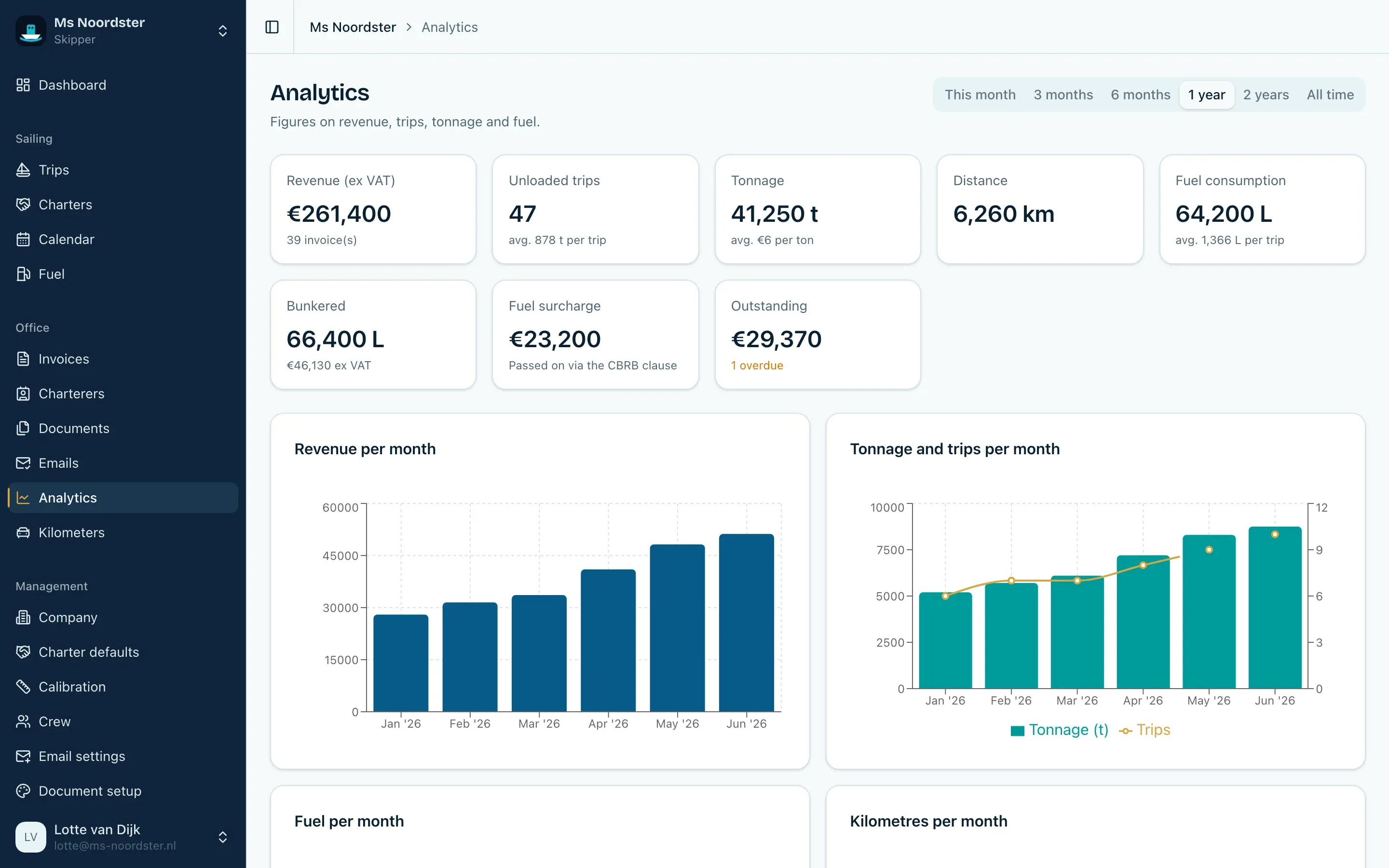Click the Charter defaults handshake icon
Viewport: 1389px width, 868px height.
click(23, 652)
